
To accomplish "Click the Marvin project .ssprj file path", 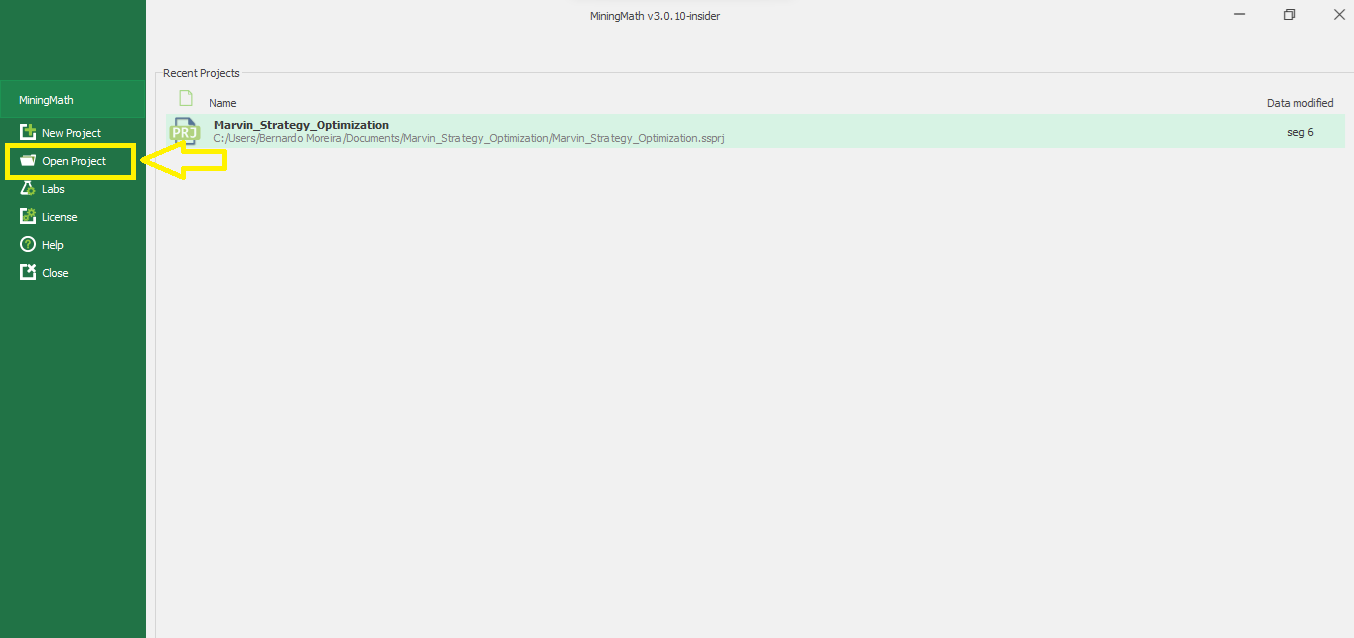I will coord(468,138).
